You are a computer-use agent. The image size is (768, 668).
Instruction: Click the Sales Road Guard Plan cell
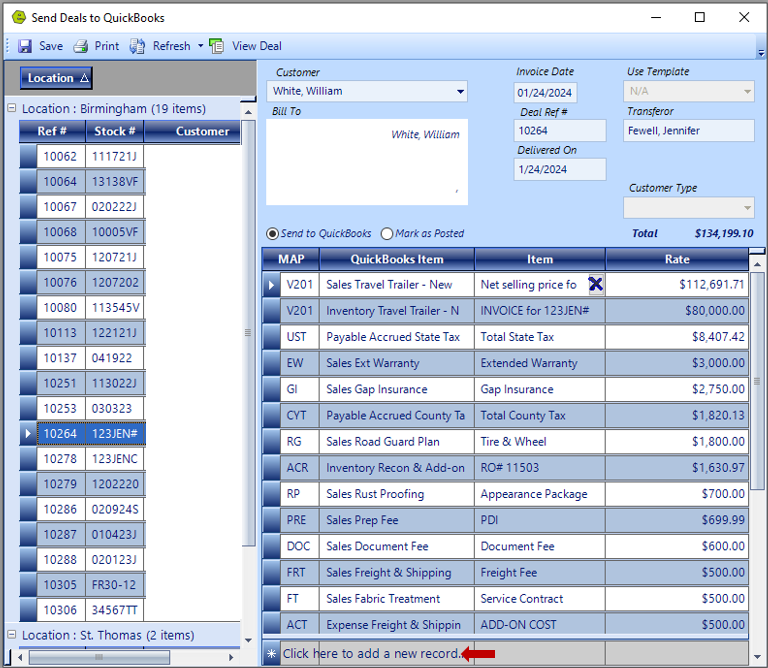tap(397, 442)
